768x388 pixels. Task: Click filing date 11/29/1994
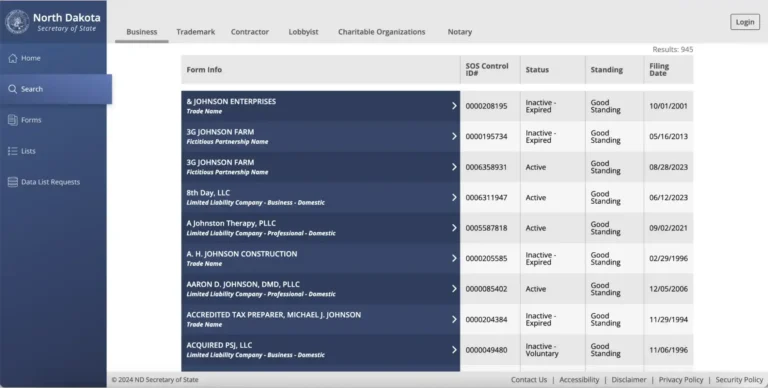669,319
